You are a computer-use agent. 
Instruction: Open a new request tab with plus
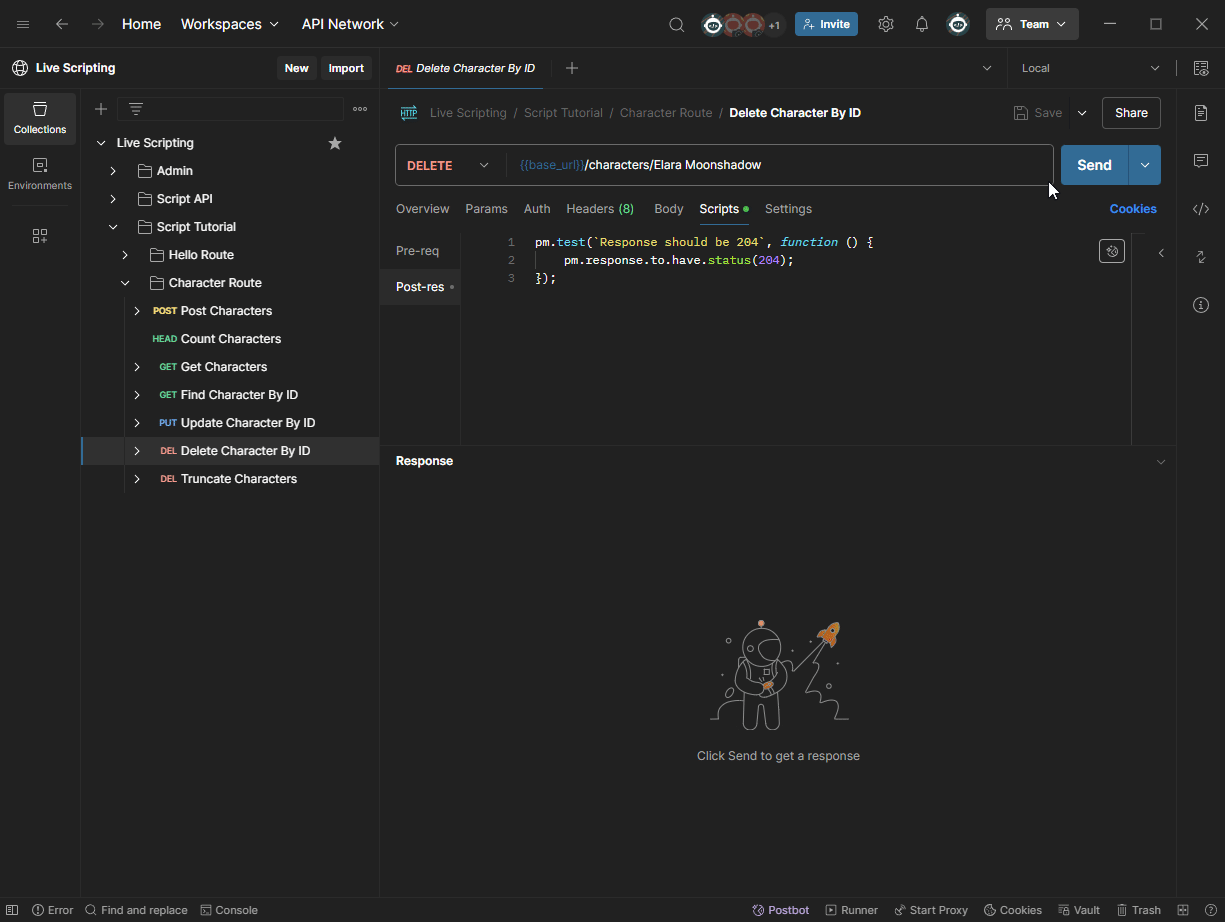(x=572, y=68)
